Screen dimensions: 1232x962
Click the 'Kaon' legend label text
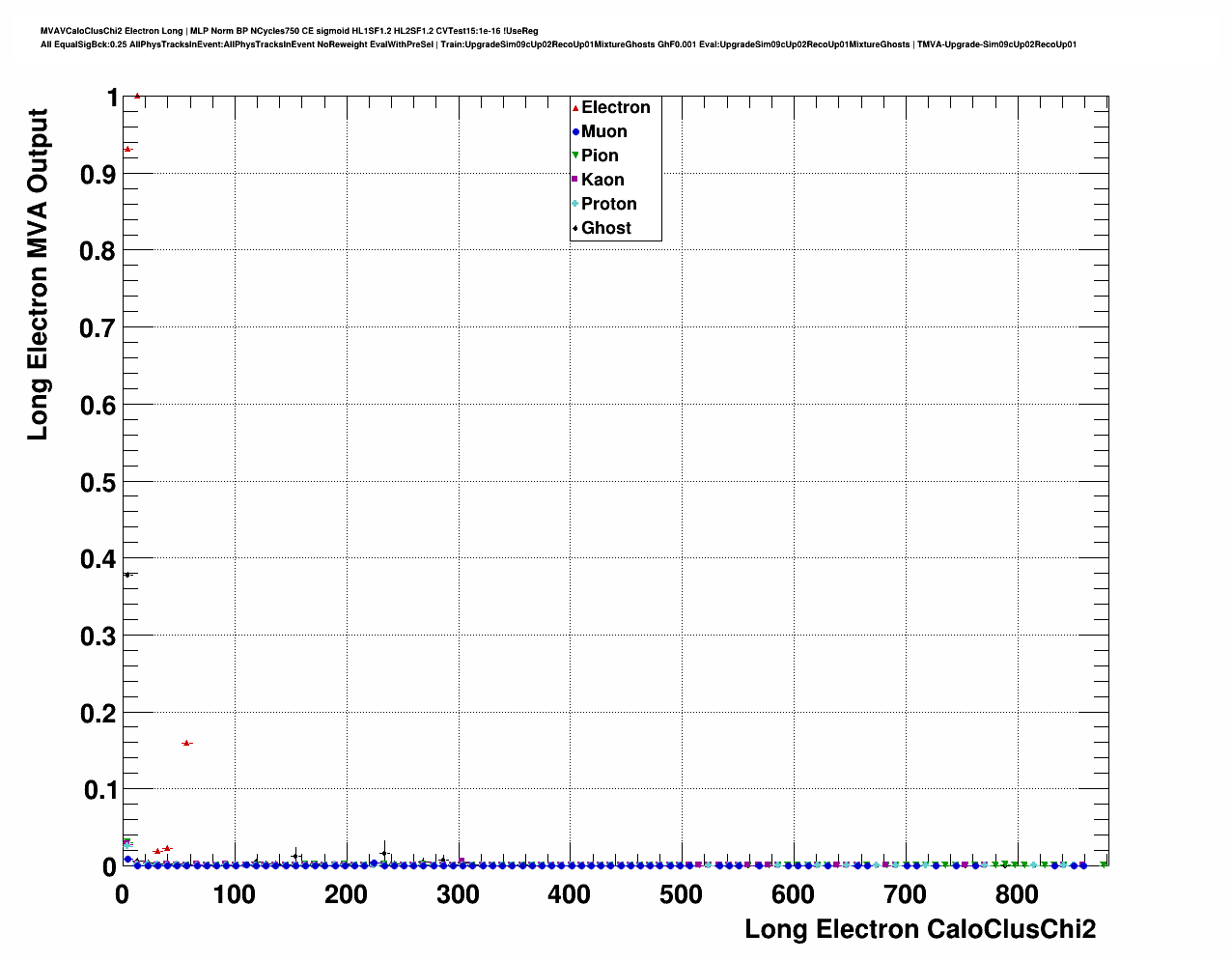(602, 180)
